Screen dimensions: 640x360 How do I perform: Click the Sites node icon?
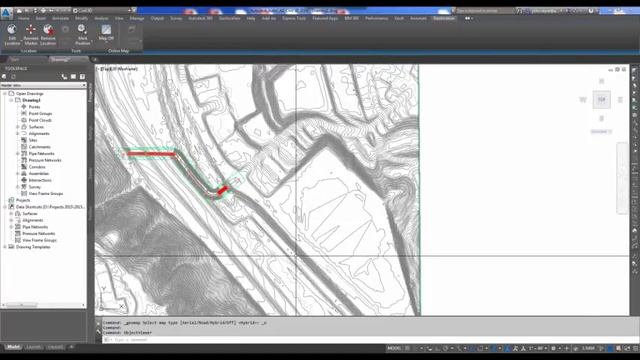[x=24, y=140]
